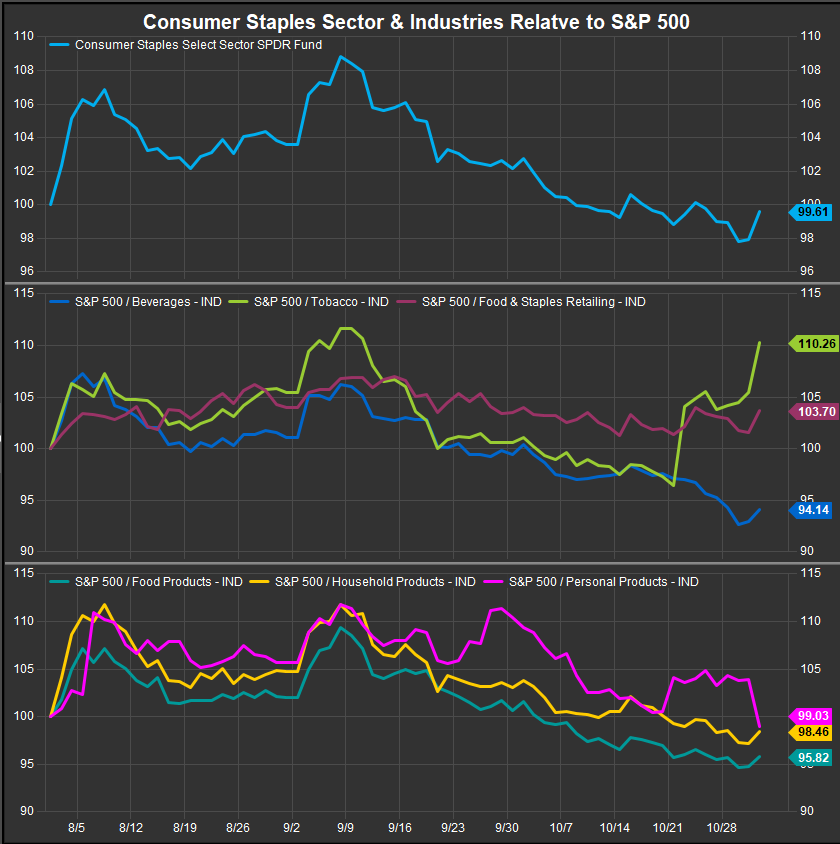840x844 pixels.
Task: Click the yellow legend line beside Household Products
Action: click(259, 582)
